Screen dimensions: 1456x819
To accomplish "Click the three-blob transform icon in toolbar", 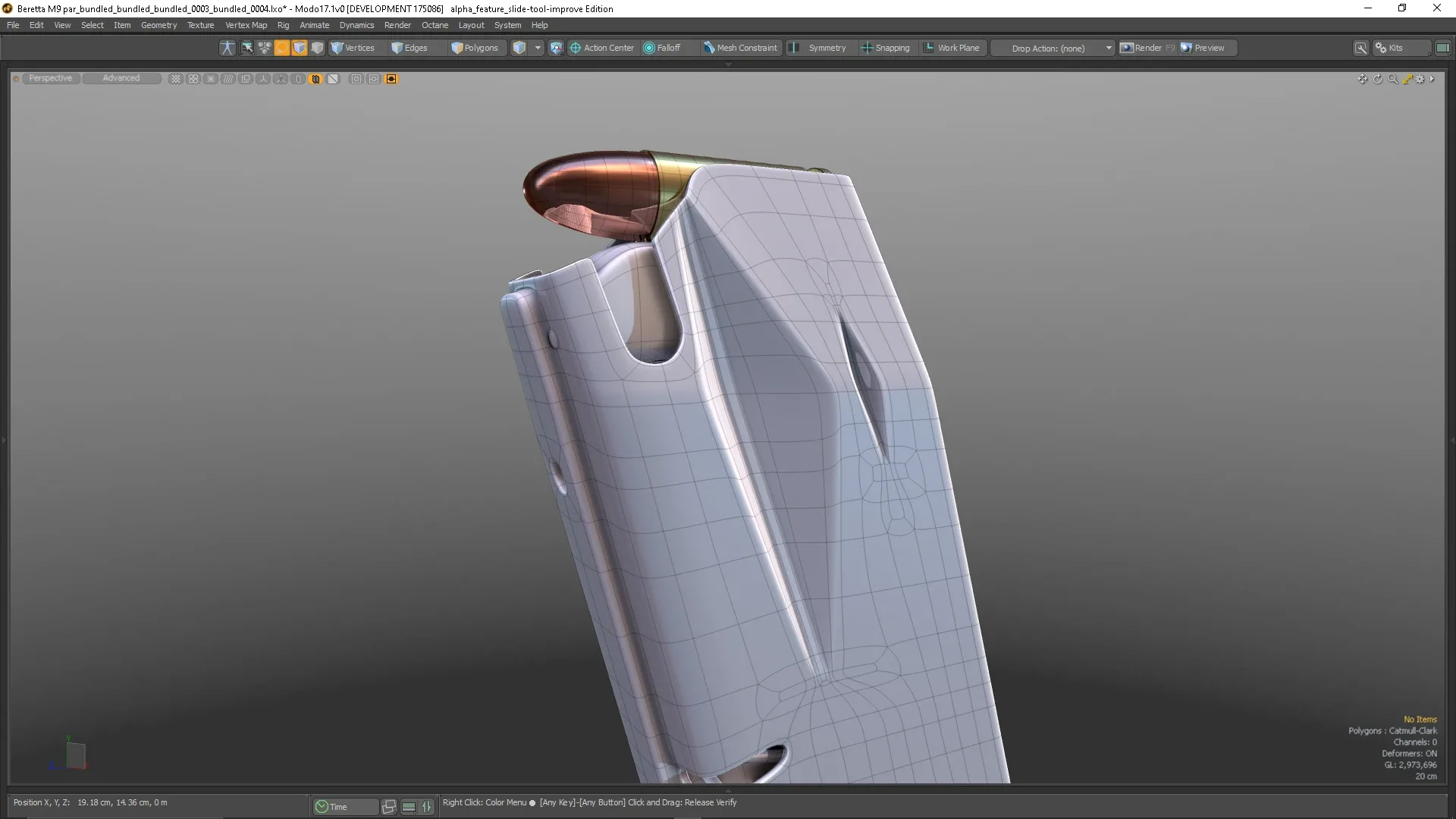I will click(x=265, y=48).
